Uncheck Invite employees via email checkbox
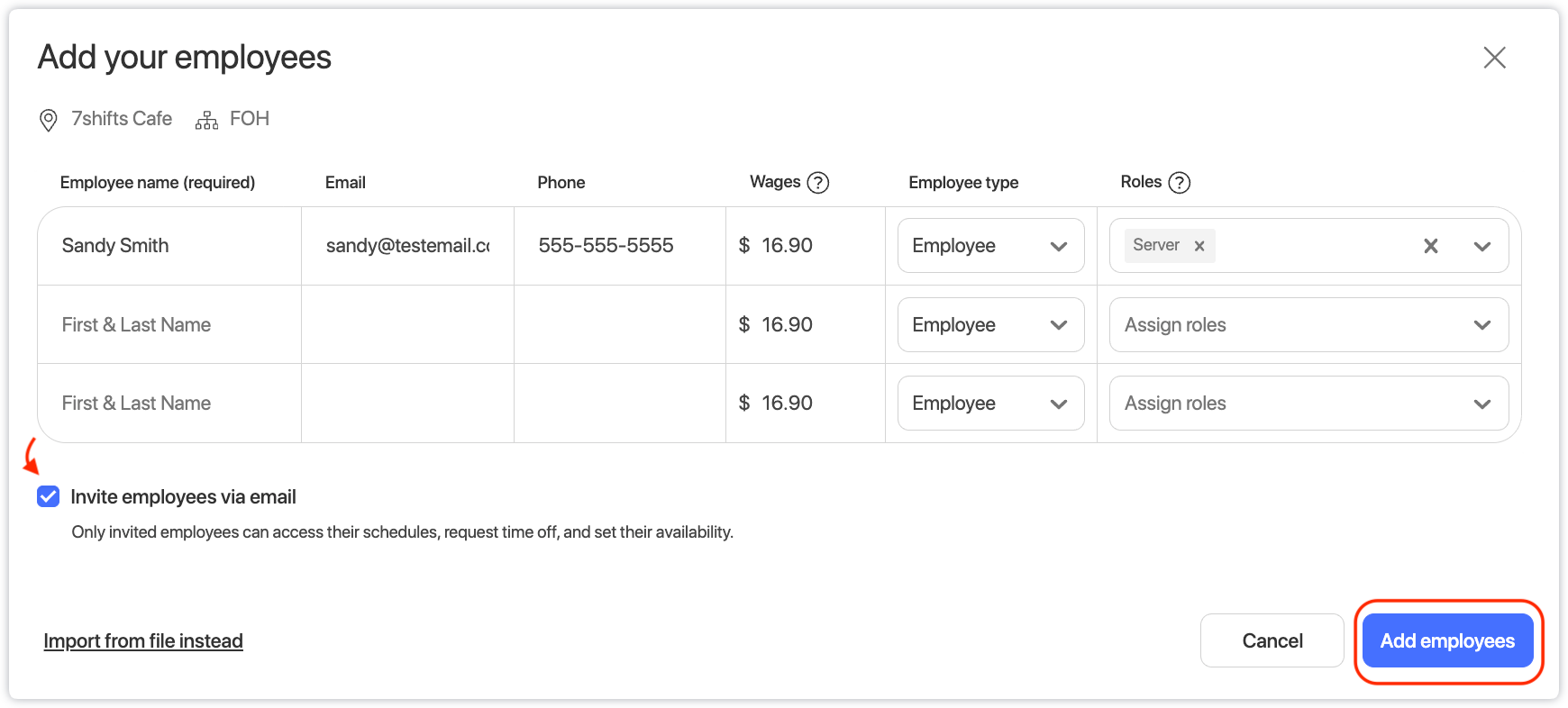1568x708 pixels. tap(49, 496)
